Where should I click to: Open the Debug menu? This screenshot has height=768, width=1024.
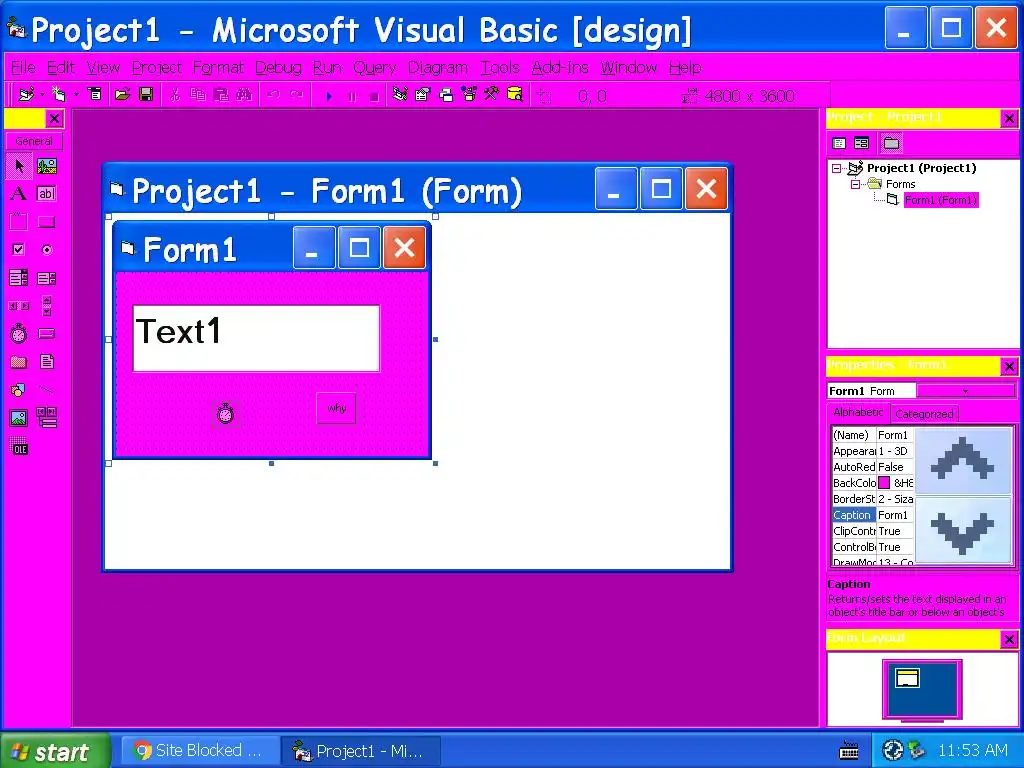coord(278,68)
